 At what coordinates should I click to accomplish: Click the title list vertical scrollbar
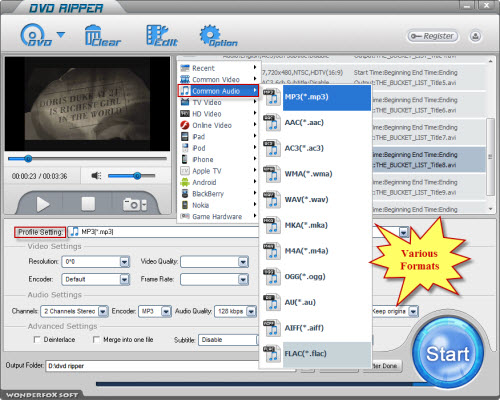pyautogui.click(x=490, y=157)
